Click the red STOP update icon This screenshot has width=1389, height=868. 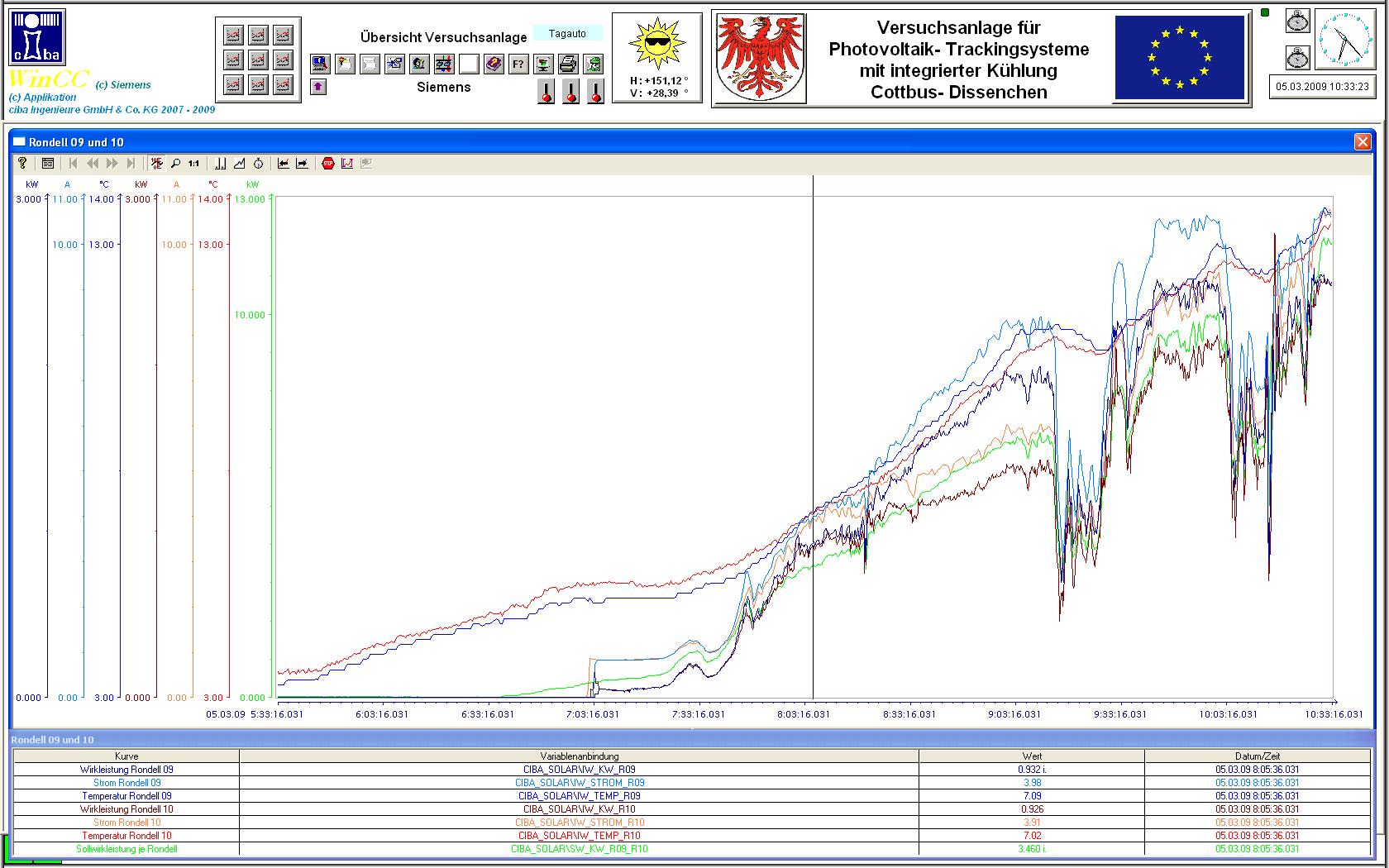[x=327, y=164]
